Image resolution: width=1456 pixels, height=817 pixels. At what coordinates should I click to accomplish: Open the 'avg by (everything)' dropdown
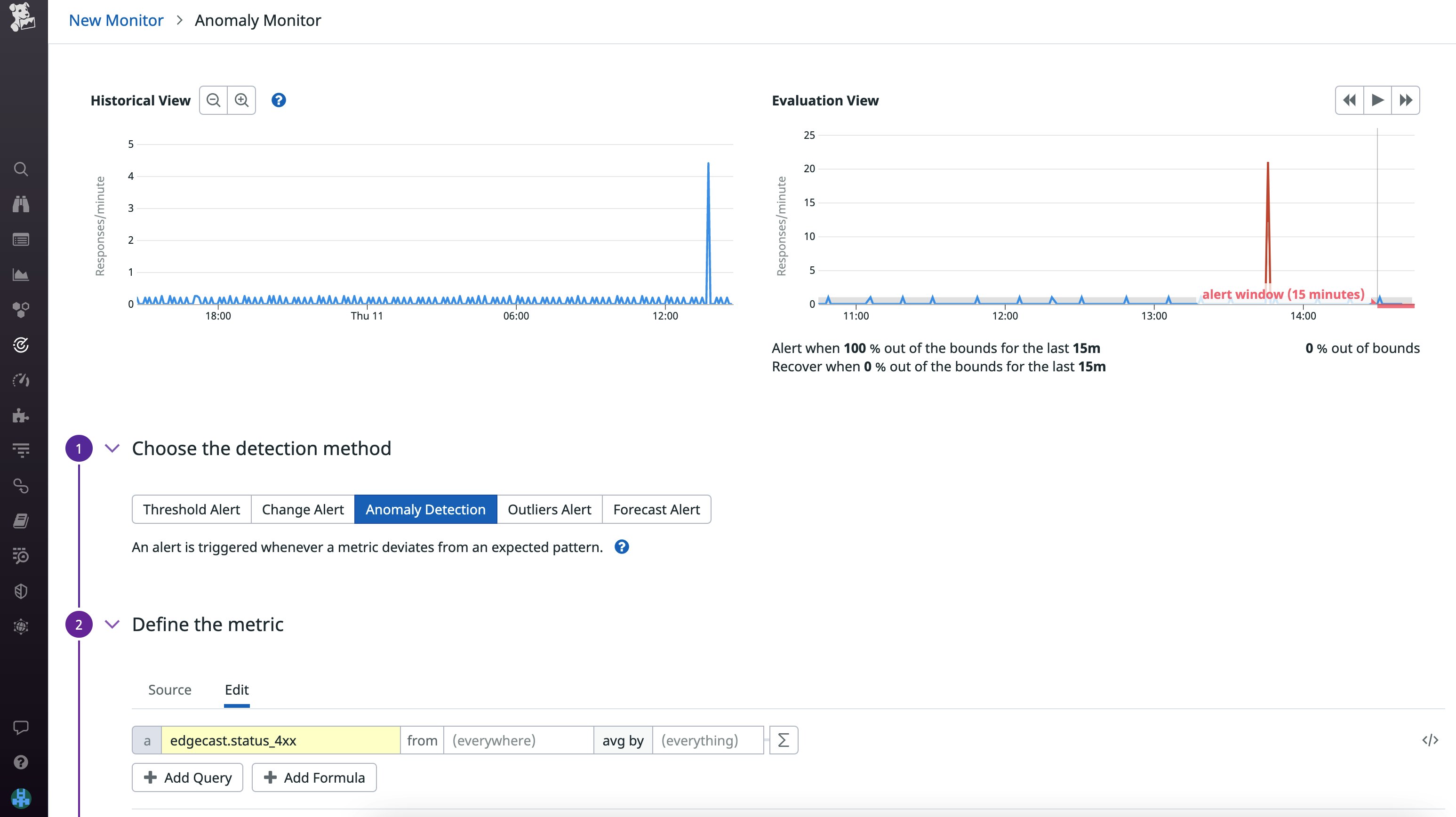point(708,739)
